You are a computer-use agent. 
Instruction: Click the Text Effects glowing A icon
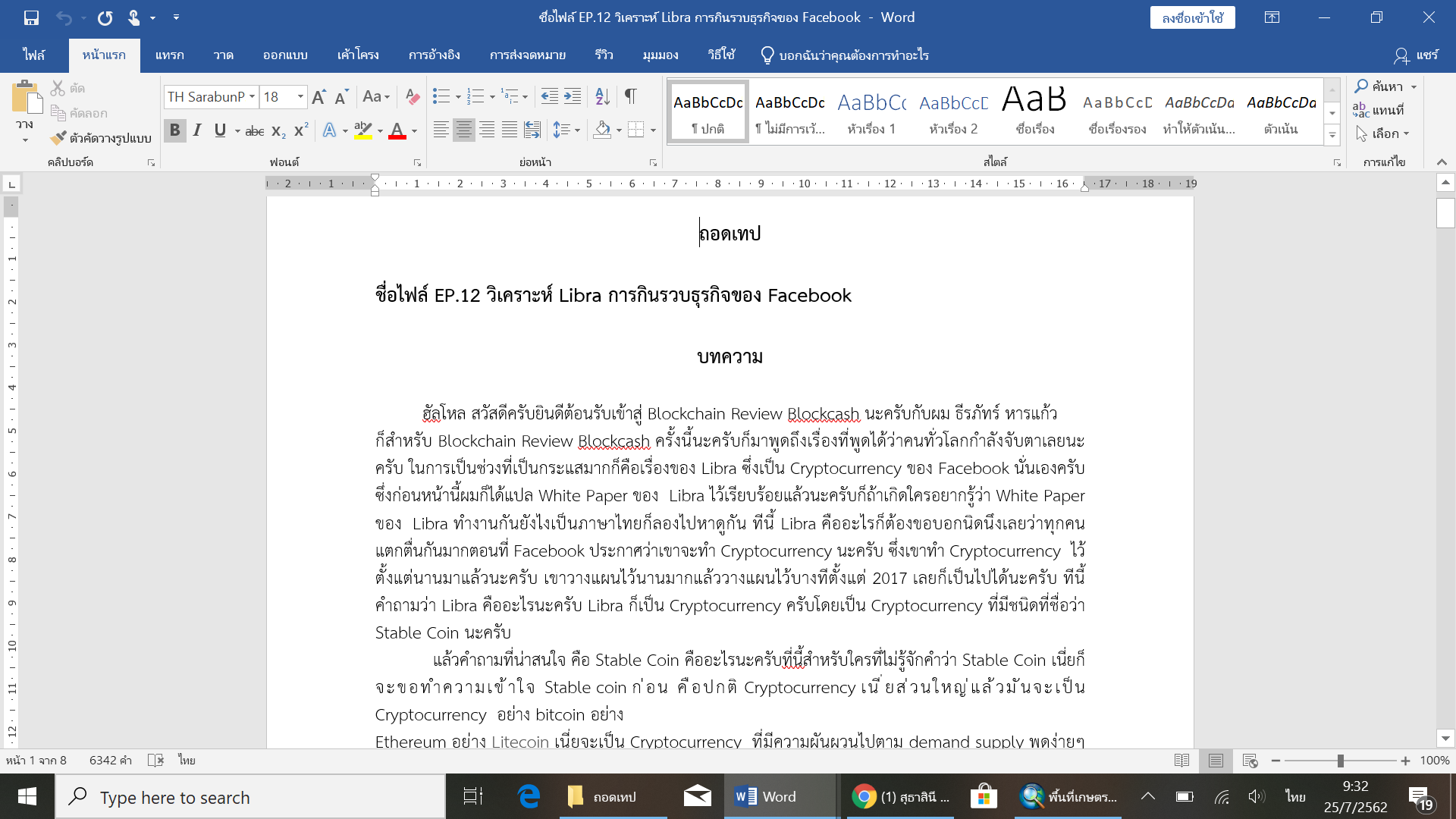[x=329, y=130]
